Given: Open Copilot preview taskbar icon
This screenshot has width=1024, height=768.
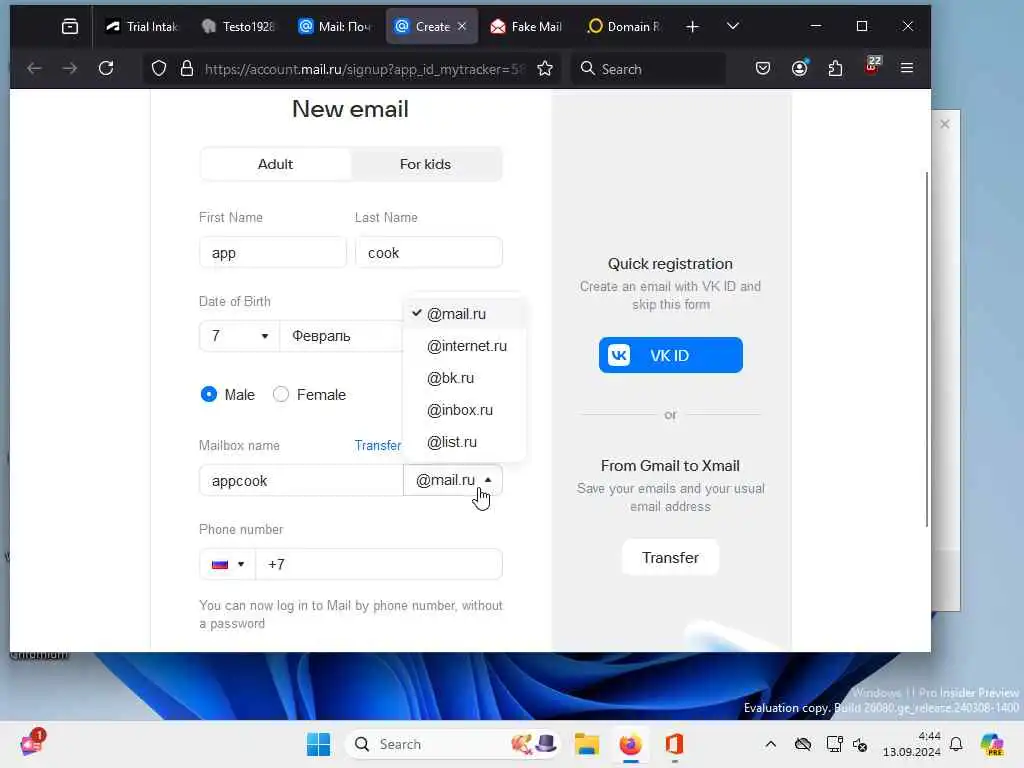Looking at the screenshot, I should point(992,744).
